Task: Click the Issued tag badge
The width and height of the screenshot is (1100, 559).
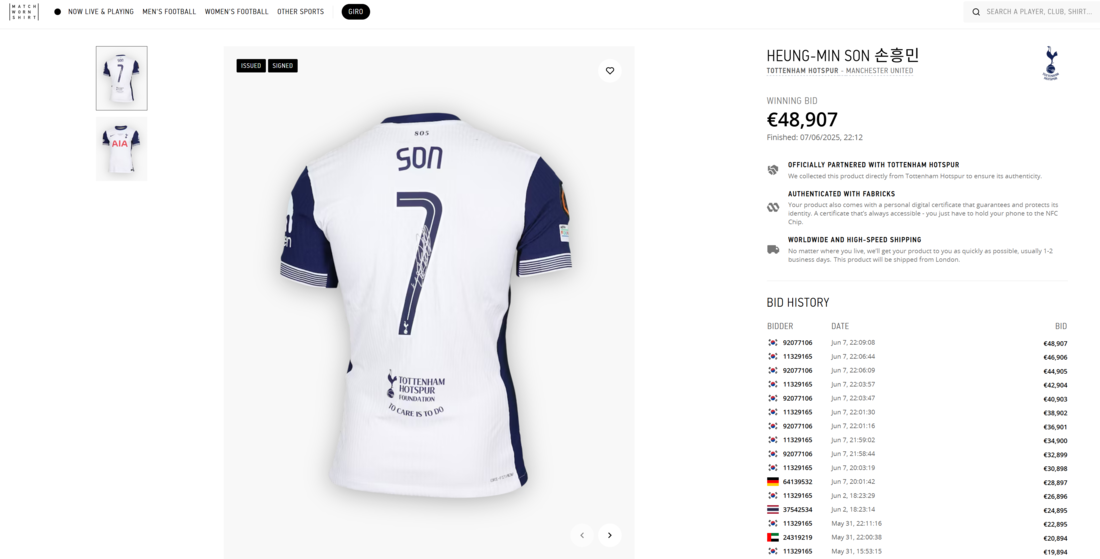Action: click(251, 66)
